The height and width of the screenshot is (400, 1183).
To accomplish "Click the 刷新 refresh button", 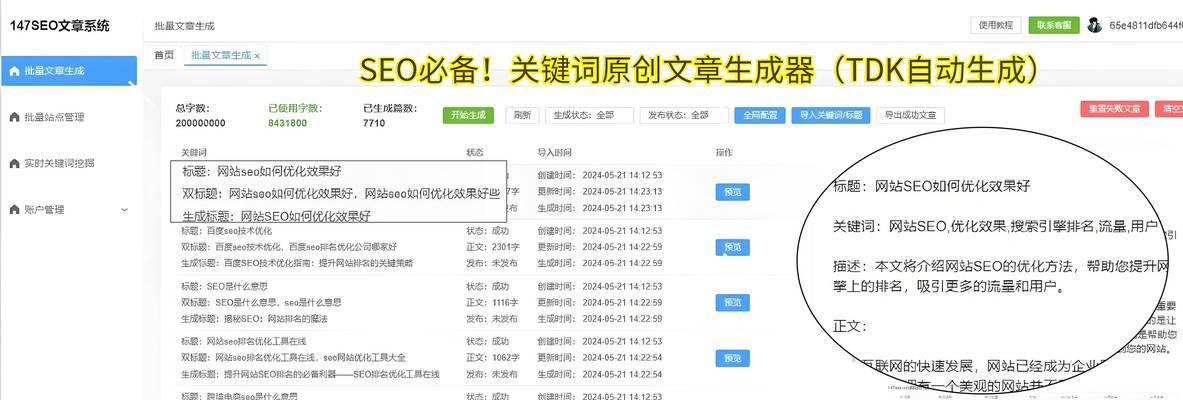I will pyautogui.click(x=522, y=115).
